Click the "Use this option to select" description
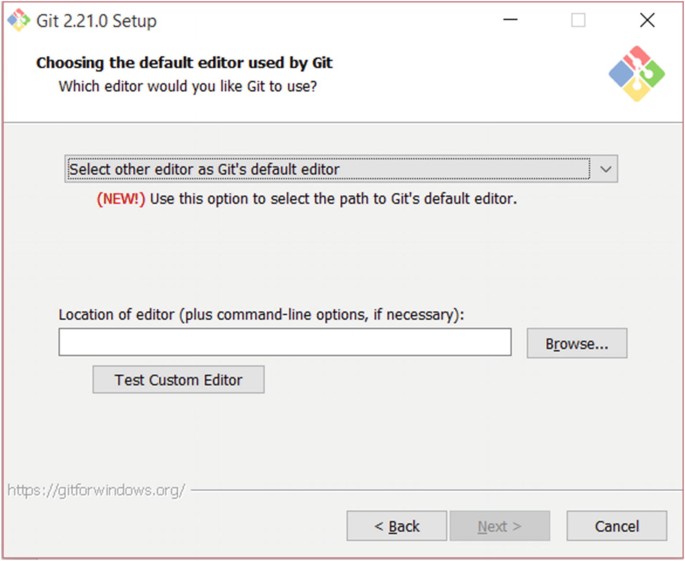Image resolution: width=685 pixels, height=561 pixels. point(333,198)
